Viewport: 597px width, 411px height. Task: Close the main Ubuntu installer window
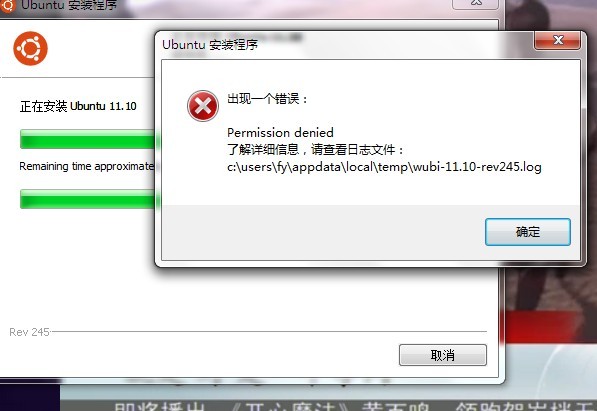(476, 4)
